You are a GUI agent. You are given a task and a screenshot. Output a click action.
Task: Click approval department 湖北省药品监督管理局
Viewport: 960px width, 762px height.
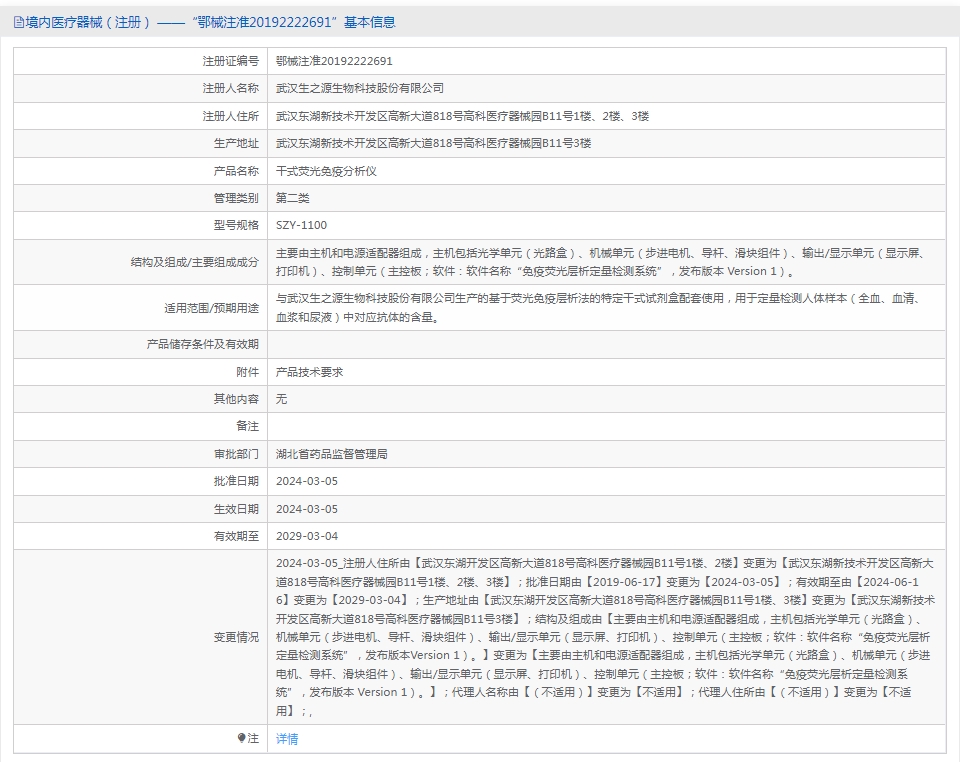pos(331,454)
